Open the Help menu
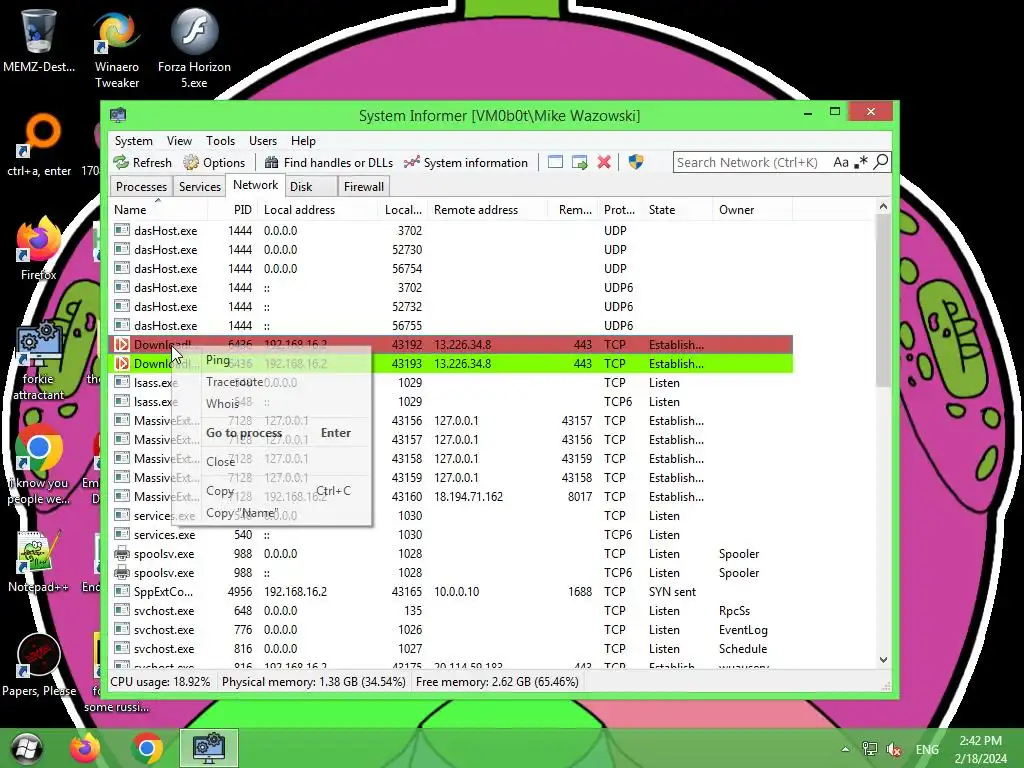1024x768 pixels. [x=303, y=141]
